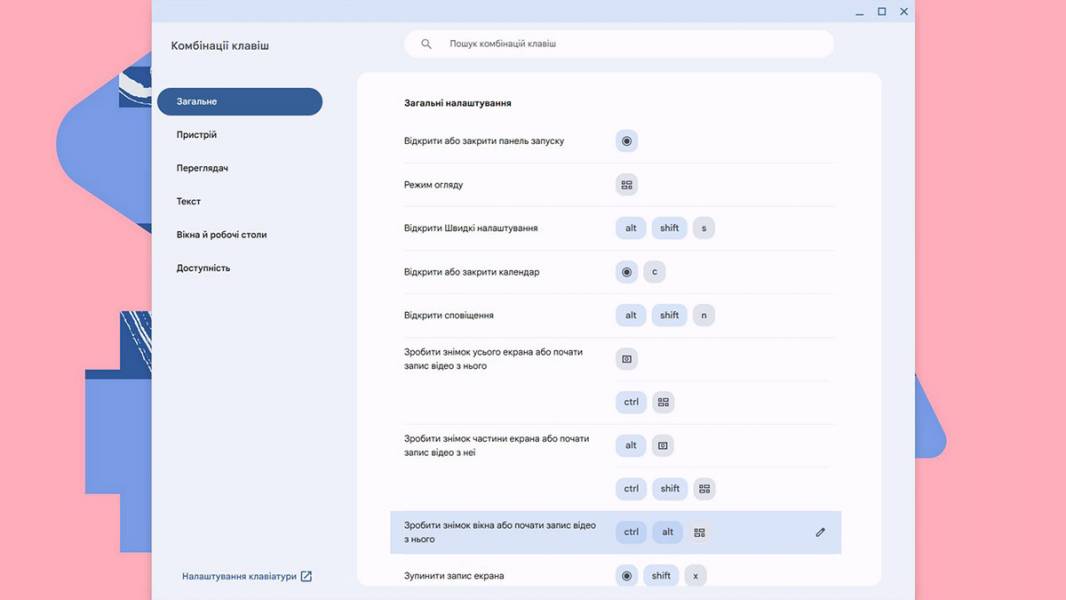Maximize the shortcuts window
This screenshot has height=600, width=1066.
882,11
